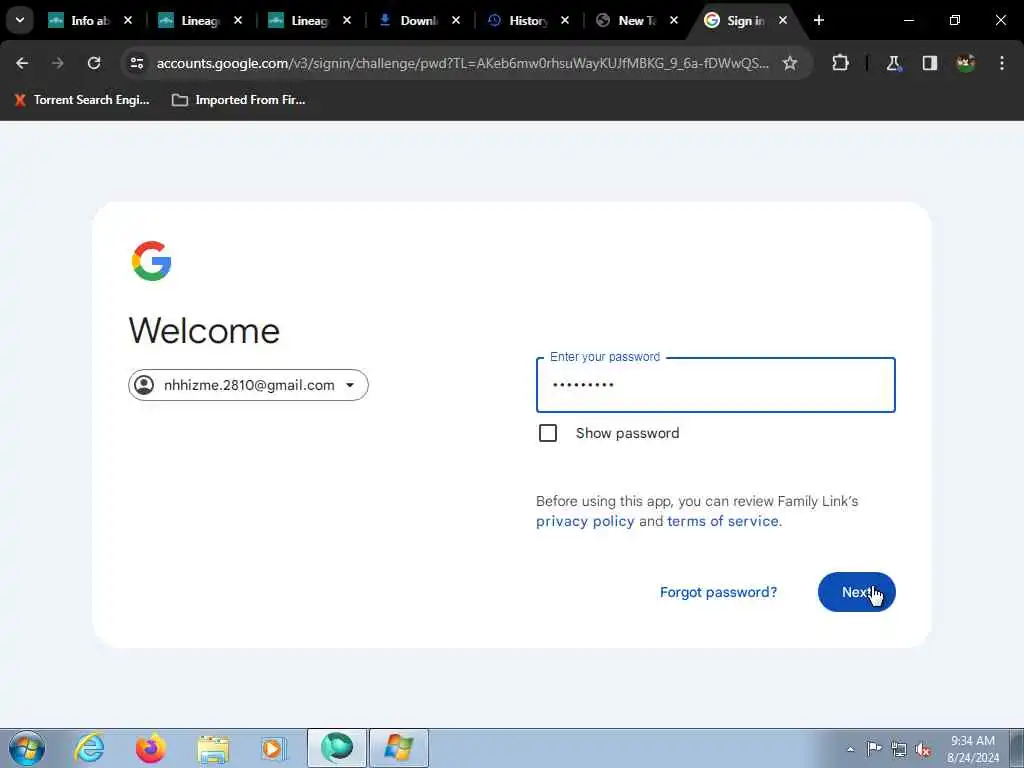Open Imported From Fir... bookmarks folder
Image resolution: width=1024 pixels, height=768 pixels.
click(238, 100)
